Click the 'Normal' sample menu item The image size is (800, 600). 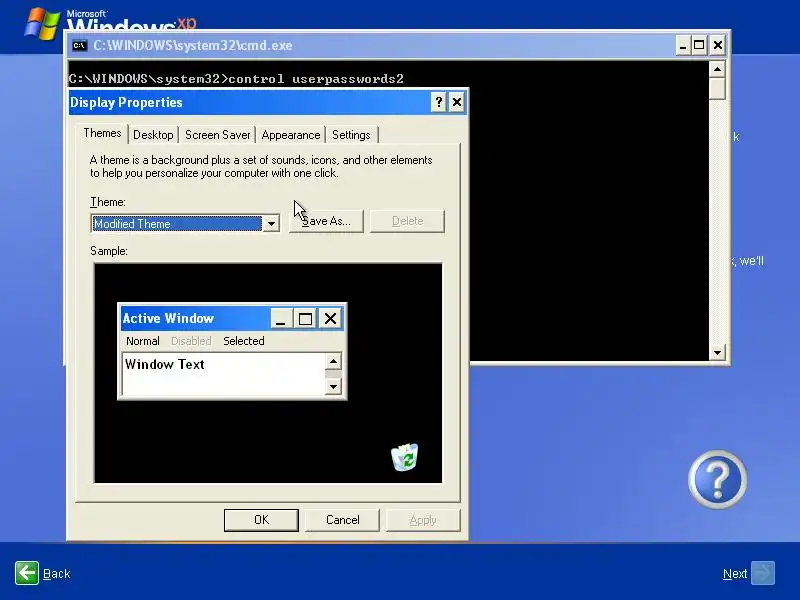tap(142, 341)
